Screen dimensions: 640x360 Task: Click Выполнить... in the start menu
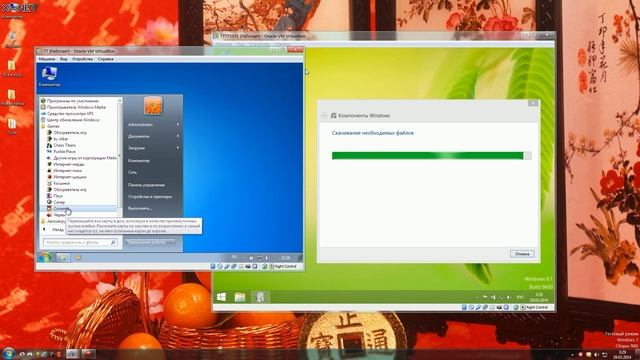[140, 208]
